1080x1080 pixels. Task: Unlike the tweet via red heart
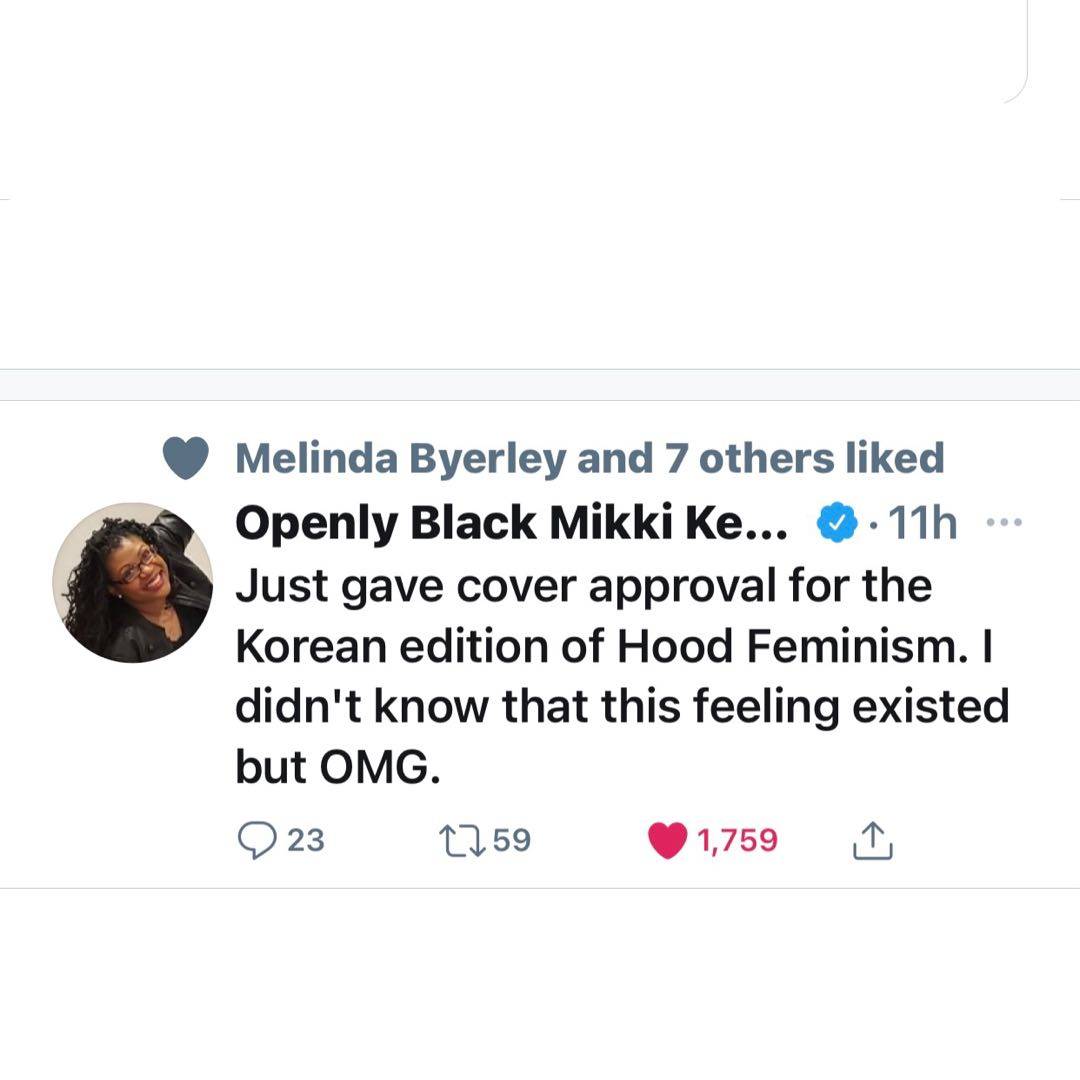[x=668, y=840]
